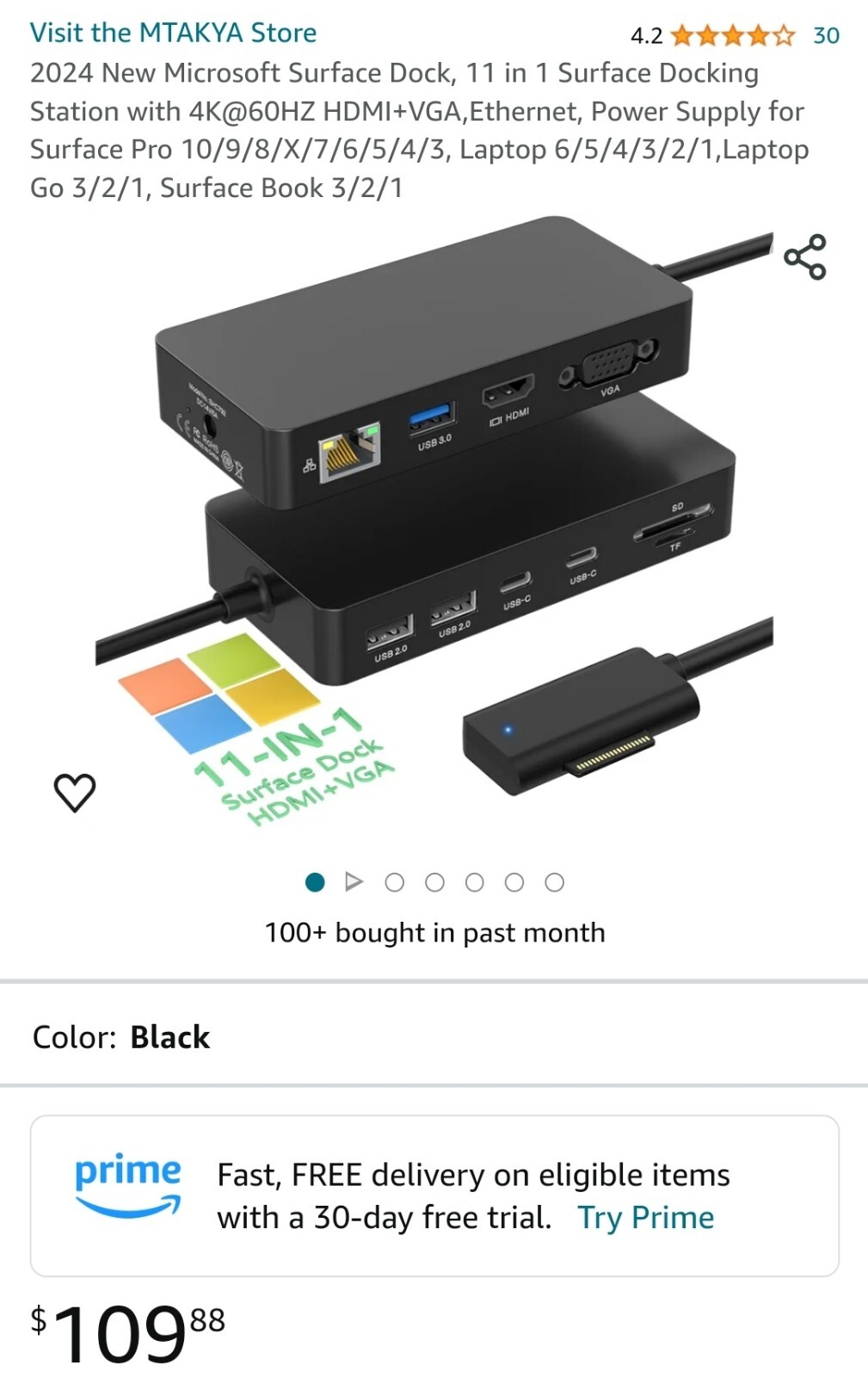868x1377 pixels.
Task: Jump to fifth image carousel dot
Action: [x=474, y=882]
